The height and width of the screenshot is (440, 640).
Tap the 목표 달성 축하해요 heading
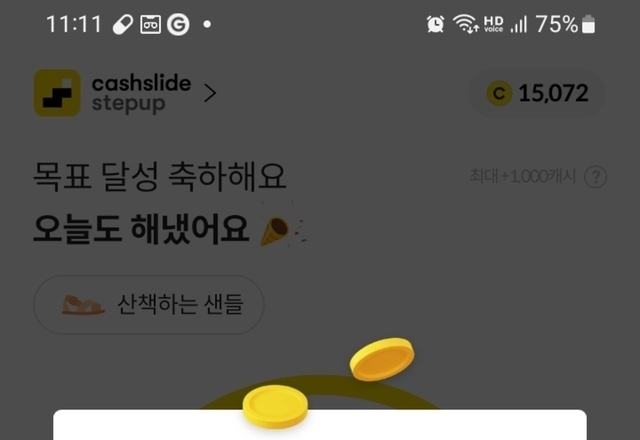click(160, 177)
